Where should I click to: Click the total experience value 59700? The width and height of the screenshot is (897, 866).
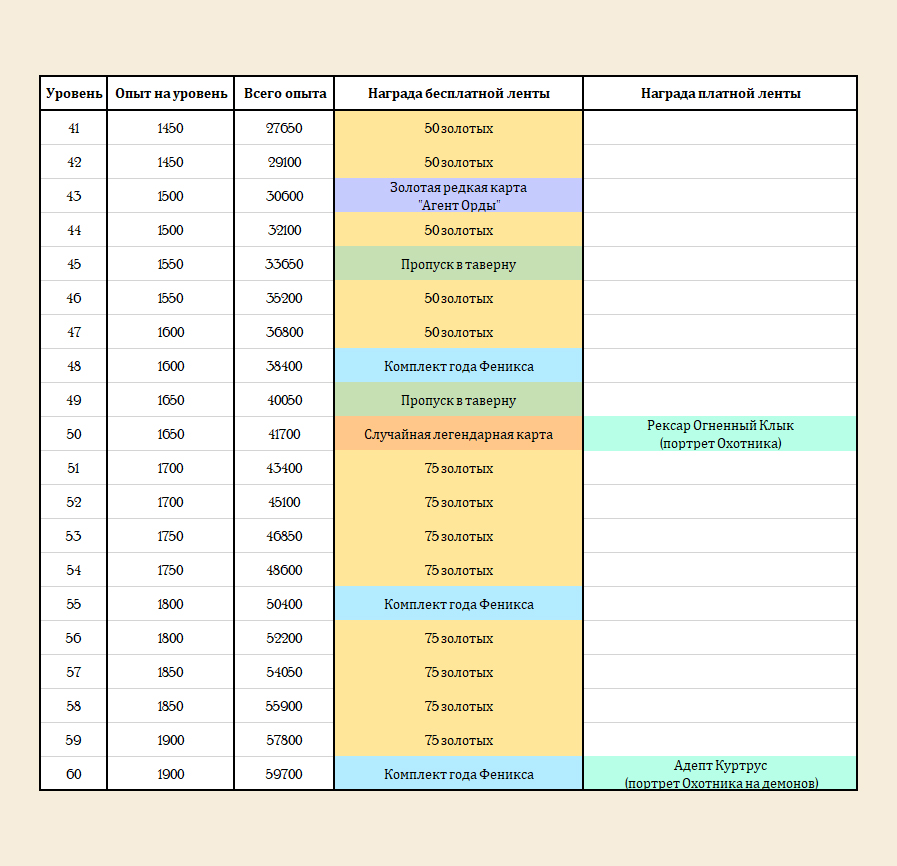285,774
